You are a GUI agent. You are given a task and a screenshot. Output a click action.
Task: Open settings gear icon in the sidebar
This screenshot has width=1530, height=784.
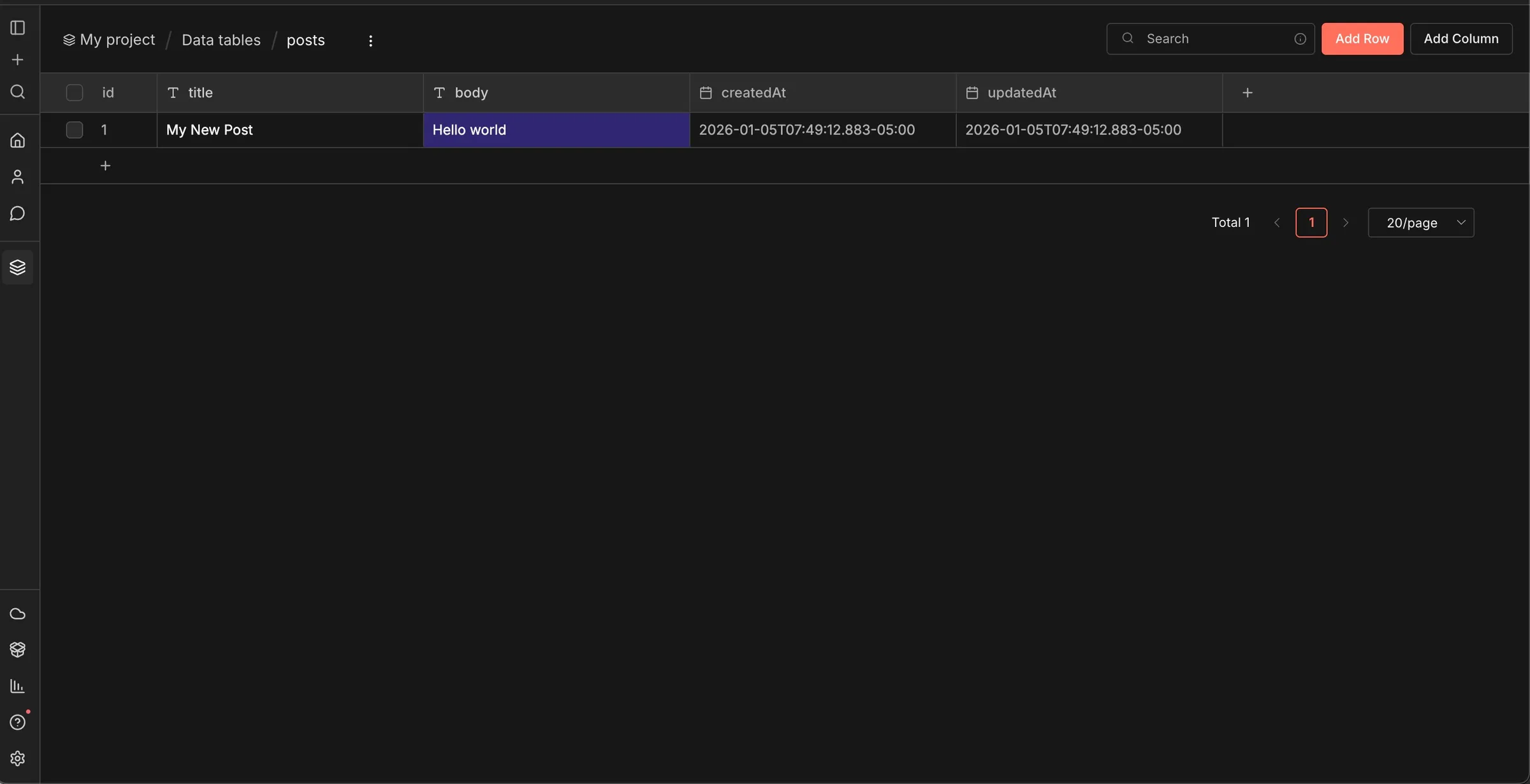pos(18,759)
